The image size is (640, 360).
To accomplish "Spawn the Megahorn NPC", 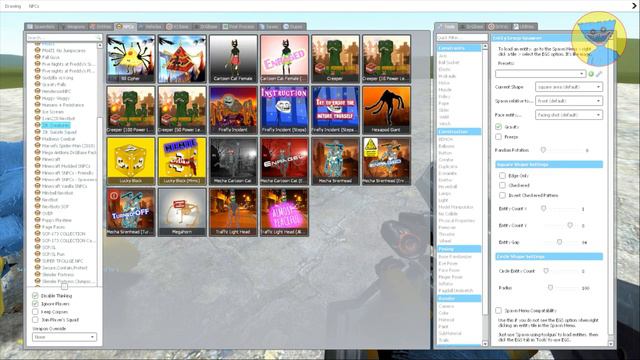I will coord(182,212).
